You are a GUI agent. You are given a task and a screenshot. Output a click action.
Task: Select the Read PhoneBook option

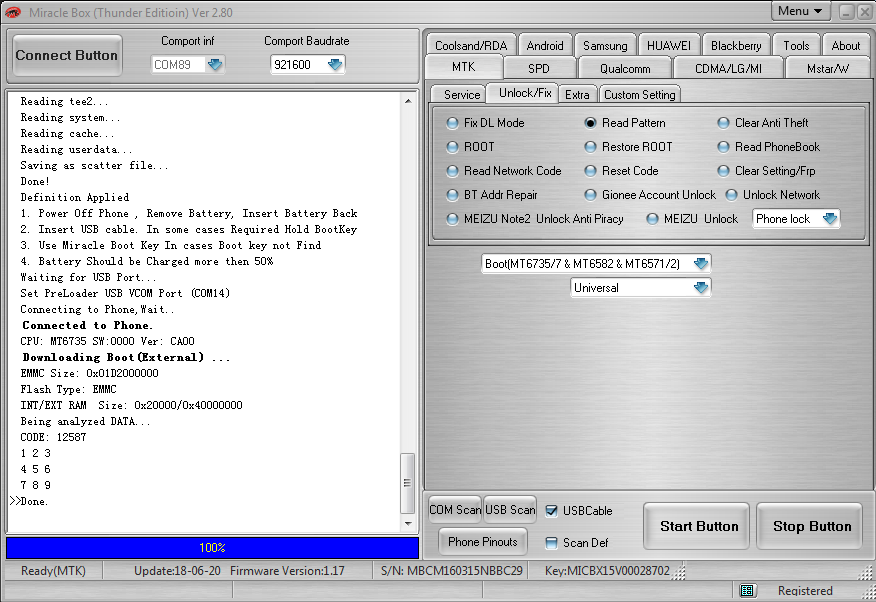[723, 147]
